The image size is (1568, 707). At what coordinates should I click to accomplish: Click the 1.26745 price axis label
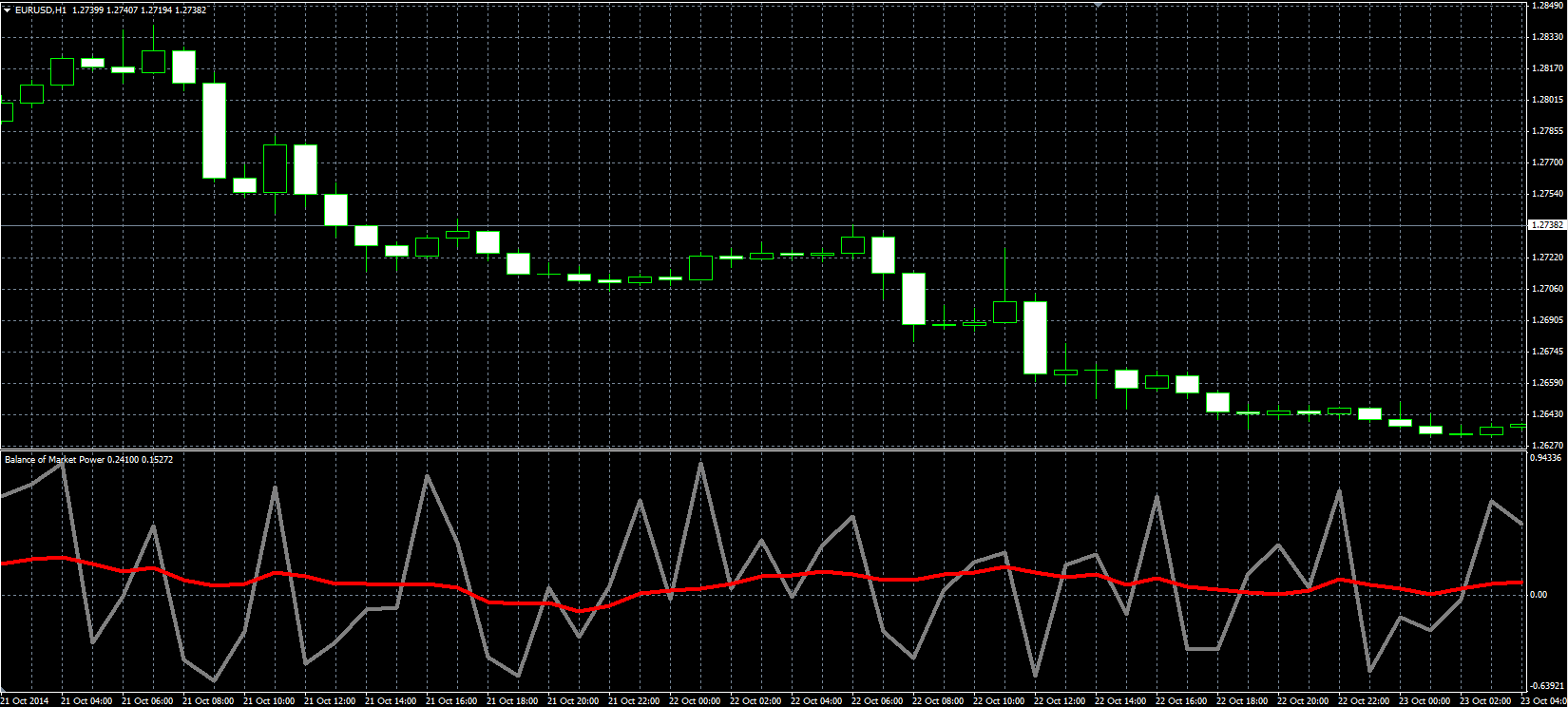coord(1547,352)
